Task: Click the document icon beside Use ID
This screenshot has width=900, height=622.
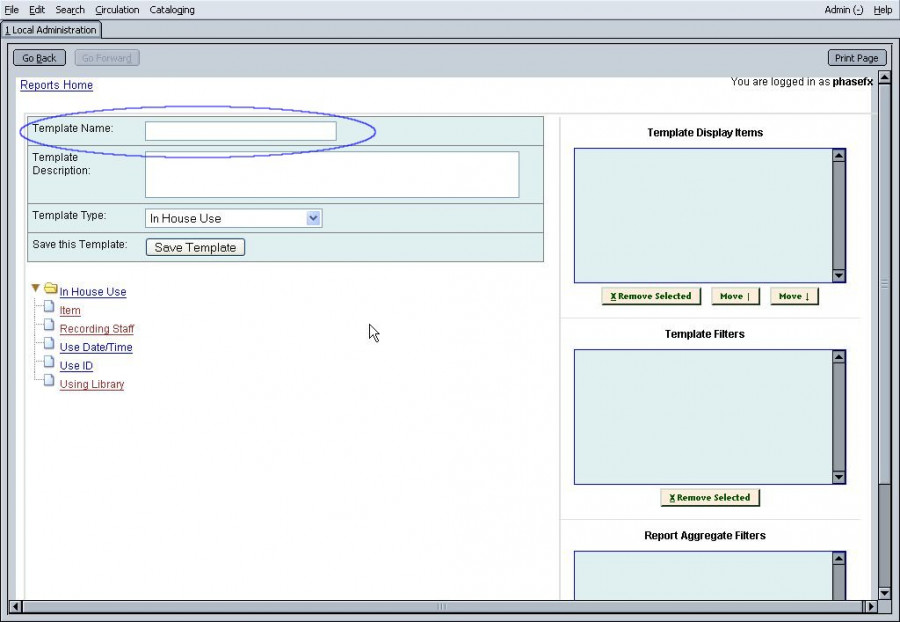Action: pyautogui.click(x=49, y=364)
